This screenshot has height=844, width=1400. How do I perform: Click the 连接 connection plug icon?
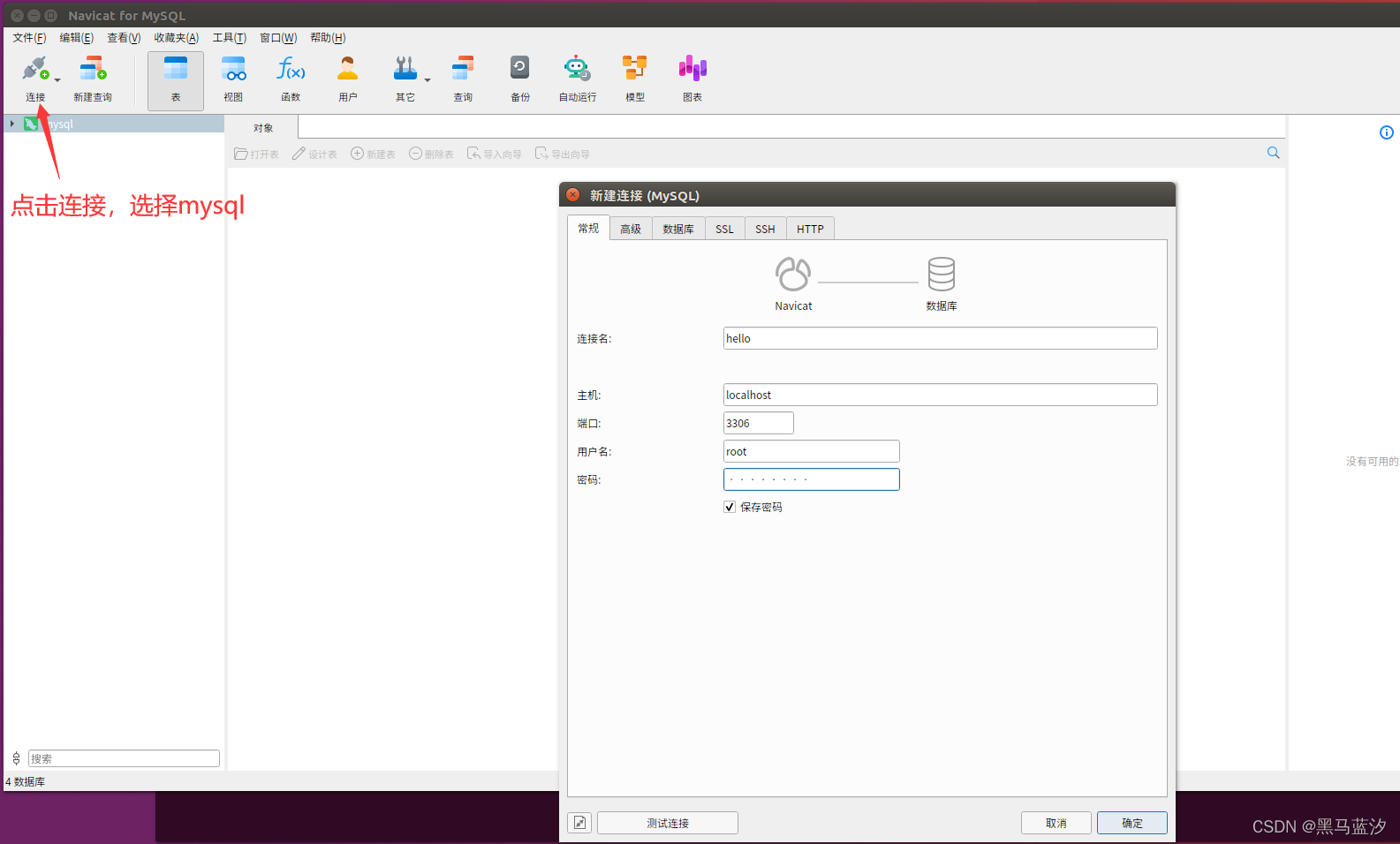pyautogui.click(x=35, y=69)
